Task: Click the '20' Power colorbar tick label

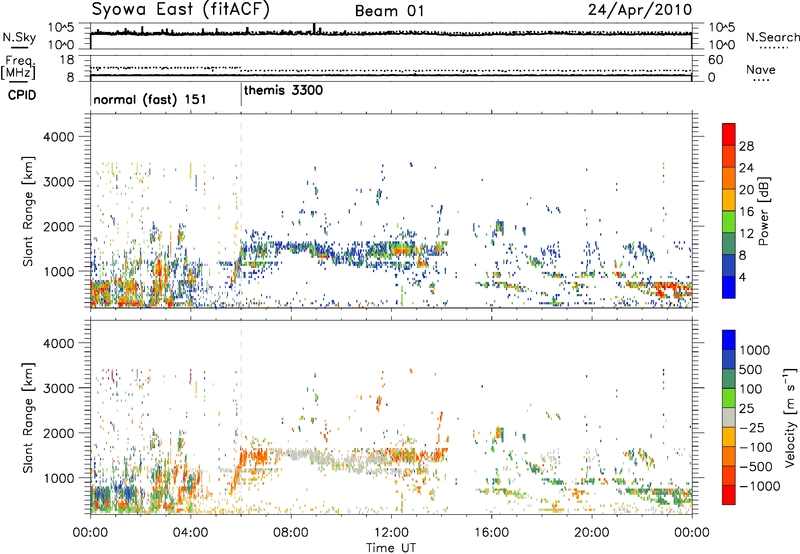Action: (x=746, y=190)
